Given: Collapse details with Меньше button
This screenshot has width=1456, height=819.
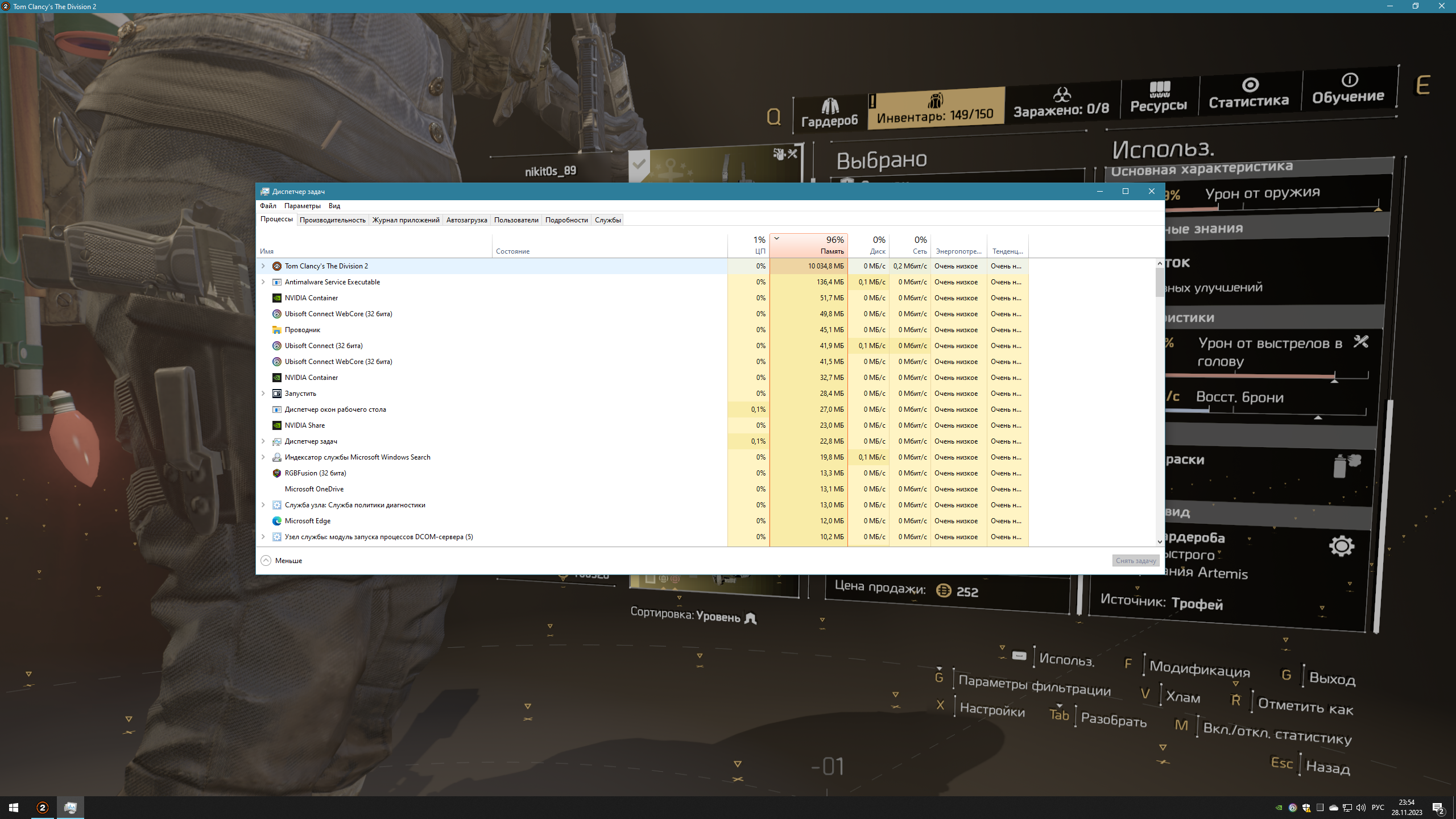Looking at the screenshot, I should point(282,561).
